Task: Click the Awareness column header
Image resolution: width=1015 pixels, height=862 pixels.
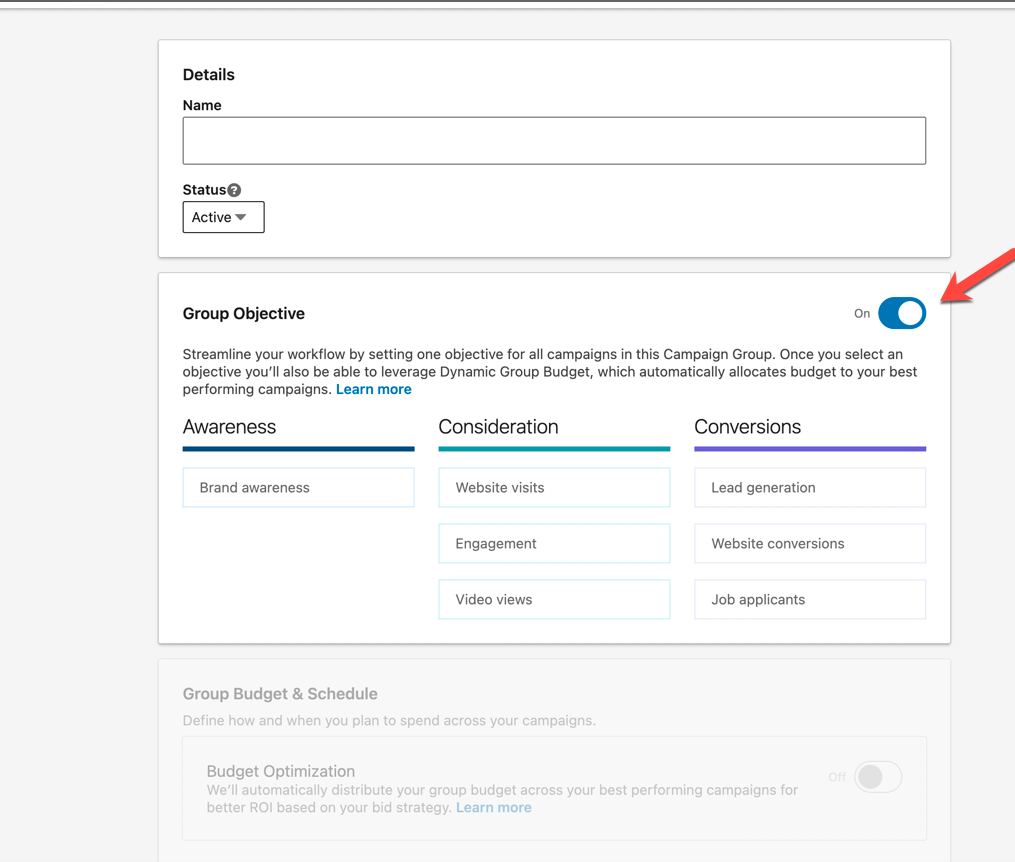Action: pos(229,427)
